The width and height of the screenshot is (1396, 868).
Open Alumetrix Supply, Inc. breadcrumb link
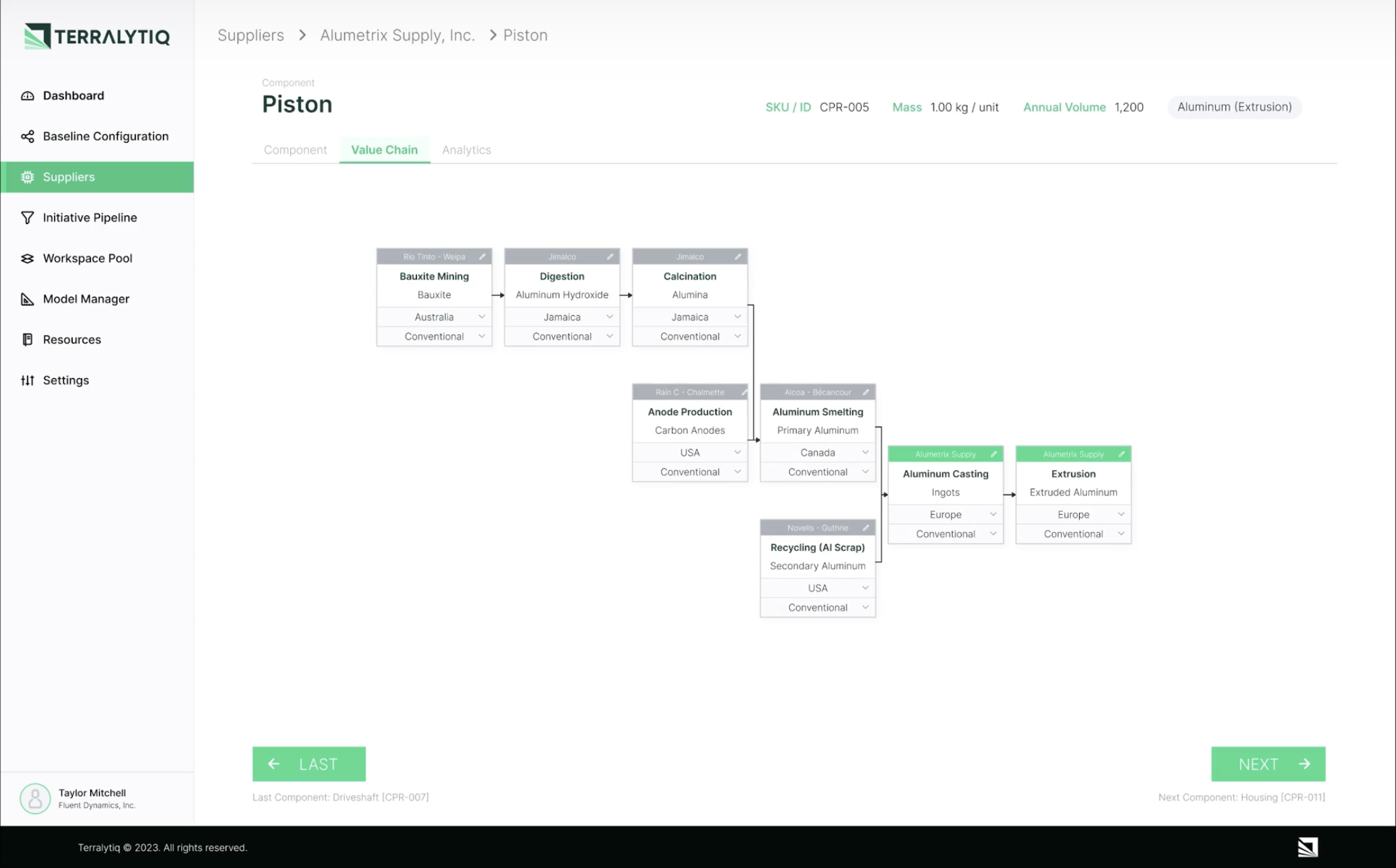(x=397, y=35)
